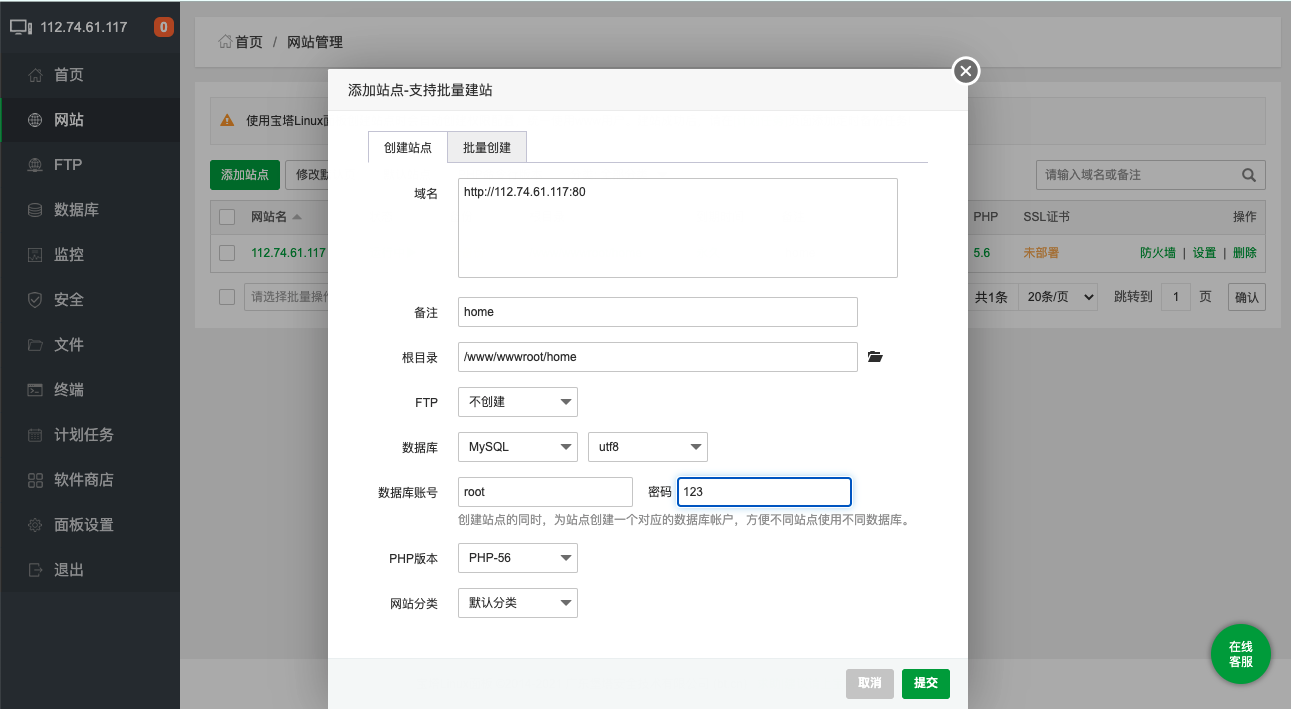1291x709 pixels.
Task: Open the PHP-56 version dropdown
Action: (517, 558)
